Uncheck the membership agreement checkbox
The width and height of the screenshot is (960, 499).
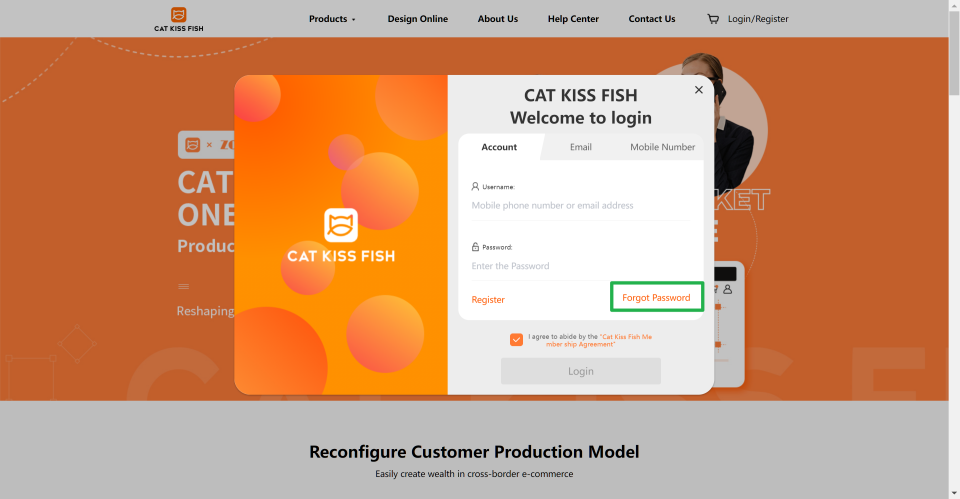tap(516, 339)
